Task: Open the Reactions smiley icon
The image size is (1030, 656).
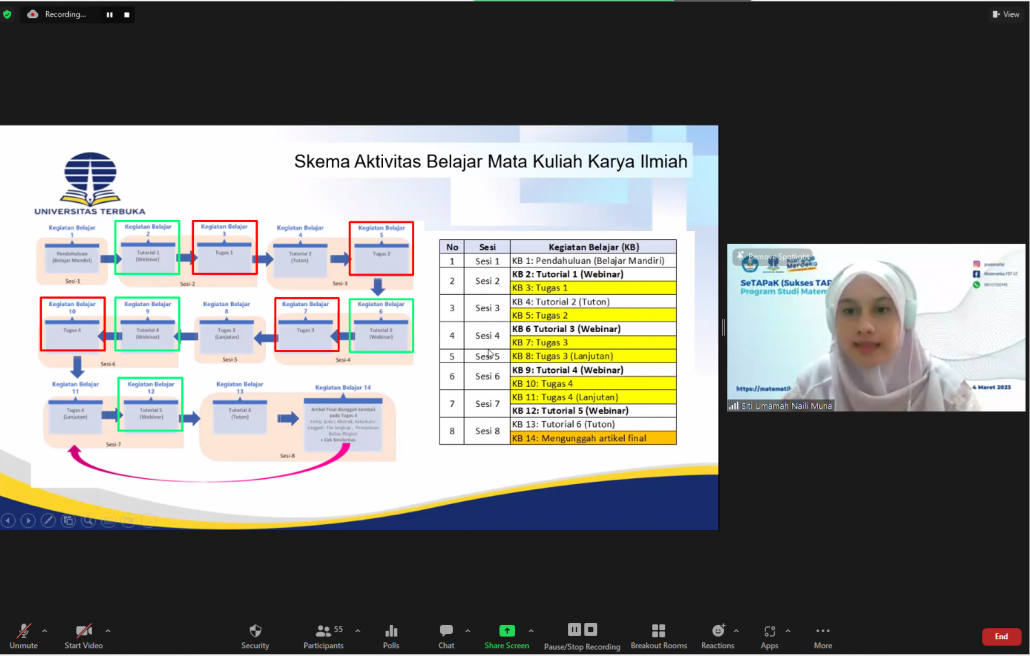Action: coord(717,631)
